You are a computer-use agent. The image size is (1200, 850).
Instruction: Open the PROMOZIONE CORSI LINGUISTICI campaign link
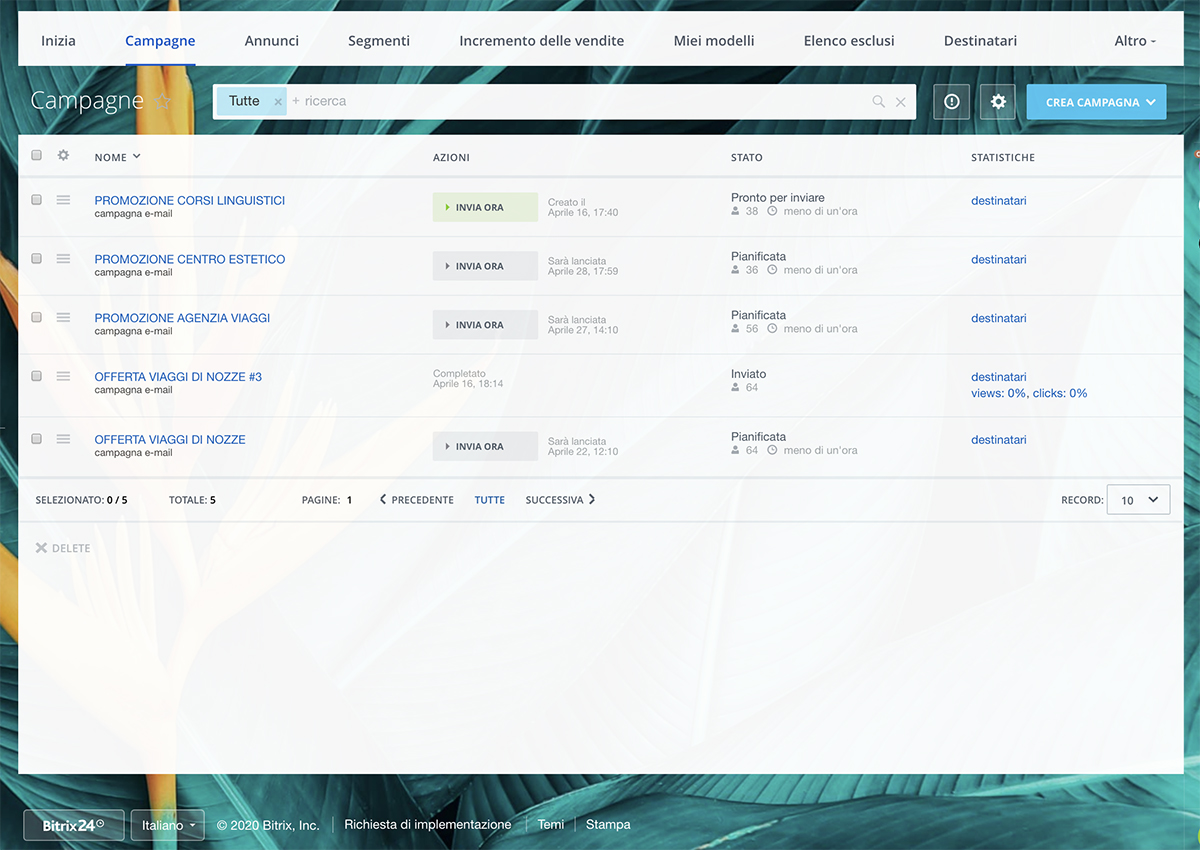(x=190, y=200)
